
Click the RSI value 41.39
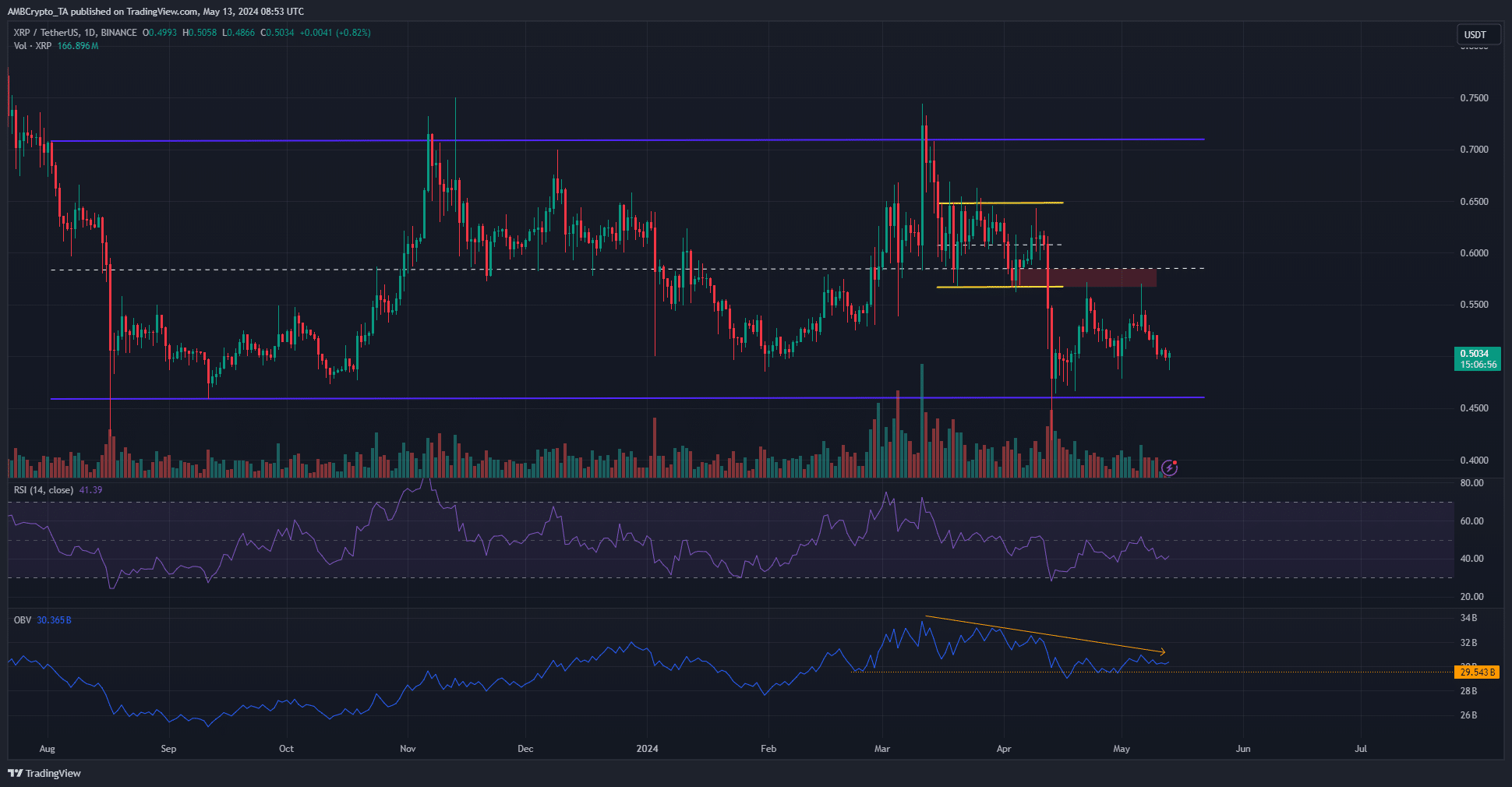[x=90, y=490]
